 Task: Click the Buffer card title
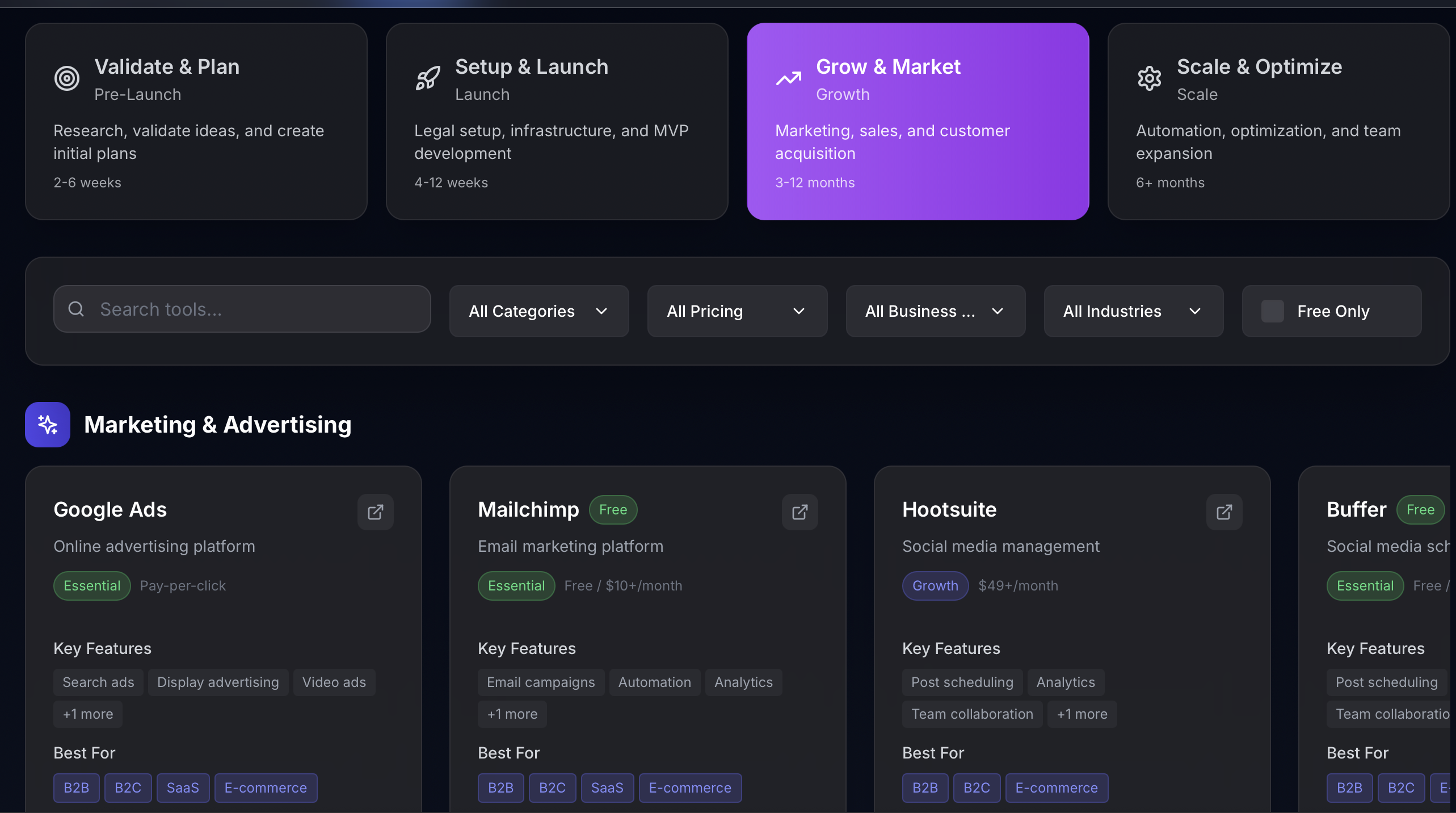(1356, 510)
